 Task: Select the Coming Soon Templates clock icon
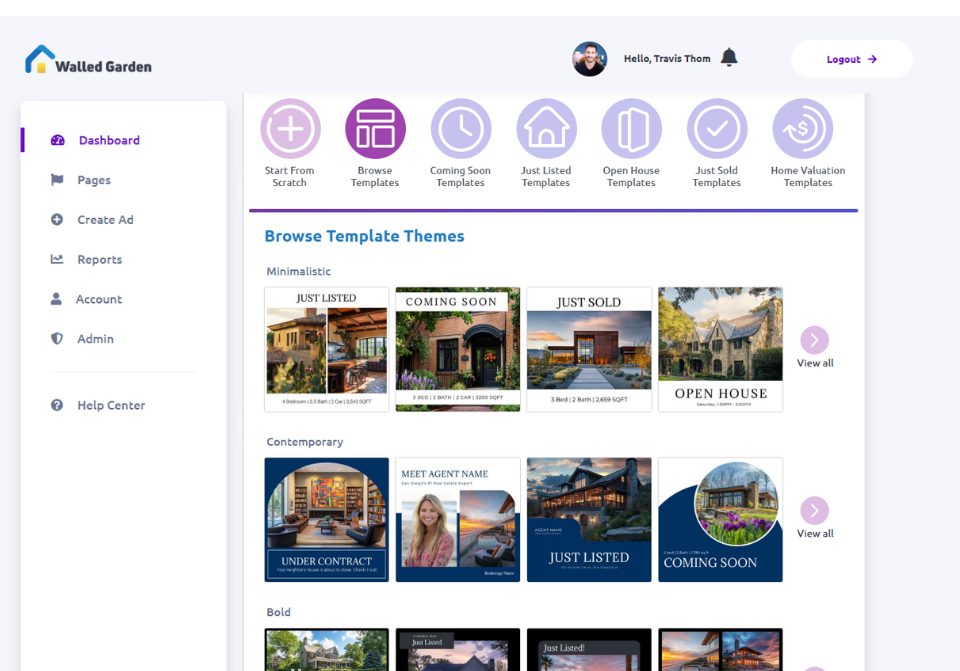[461, 129]
